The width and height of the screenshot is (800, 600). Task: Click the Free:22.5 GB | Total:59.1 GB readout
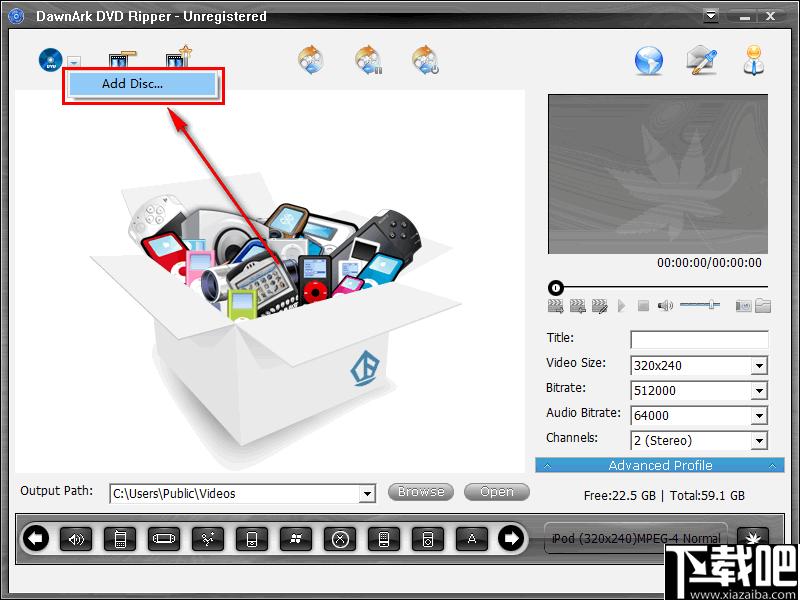tap(664, 495)
